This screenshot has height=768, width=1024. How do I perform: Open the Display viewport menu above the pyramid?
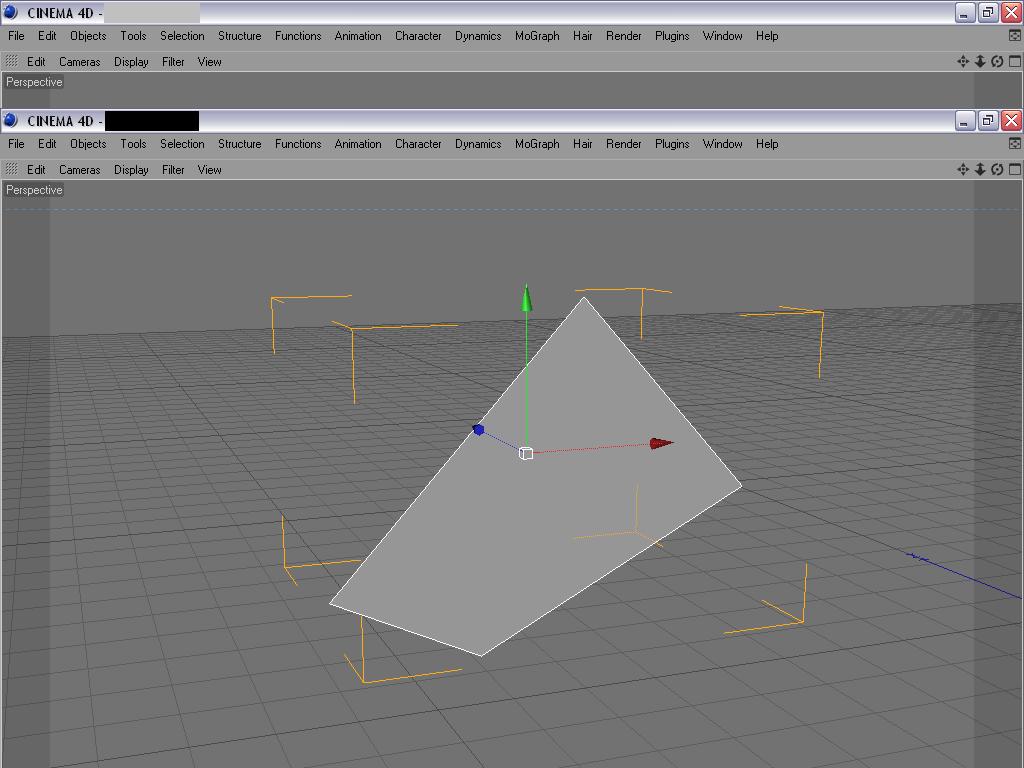click(131, 170)
